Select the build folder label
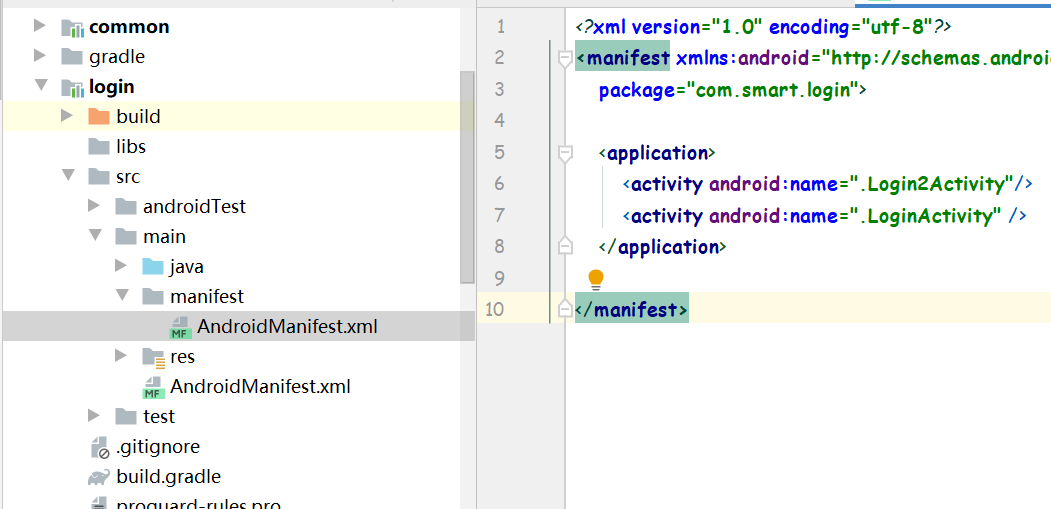 pos(138,117)
